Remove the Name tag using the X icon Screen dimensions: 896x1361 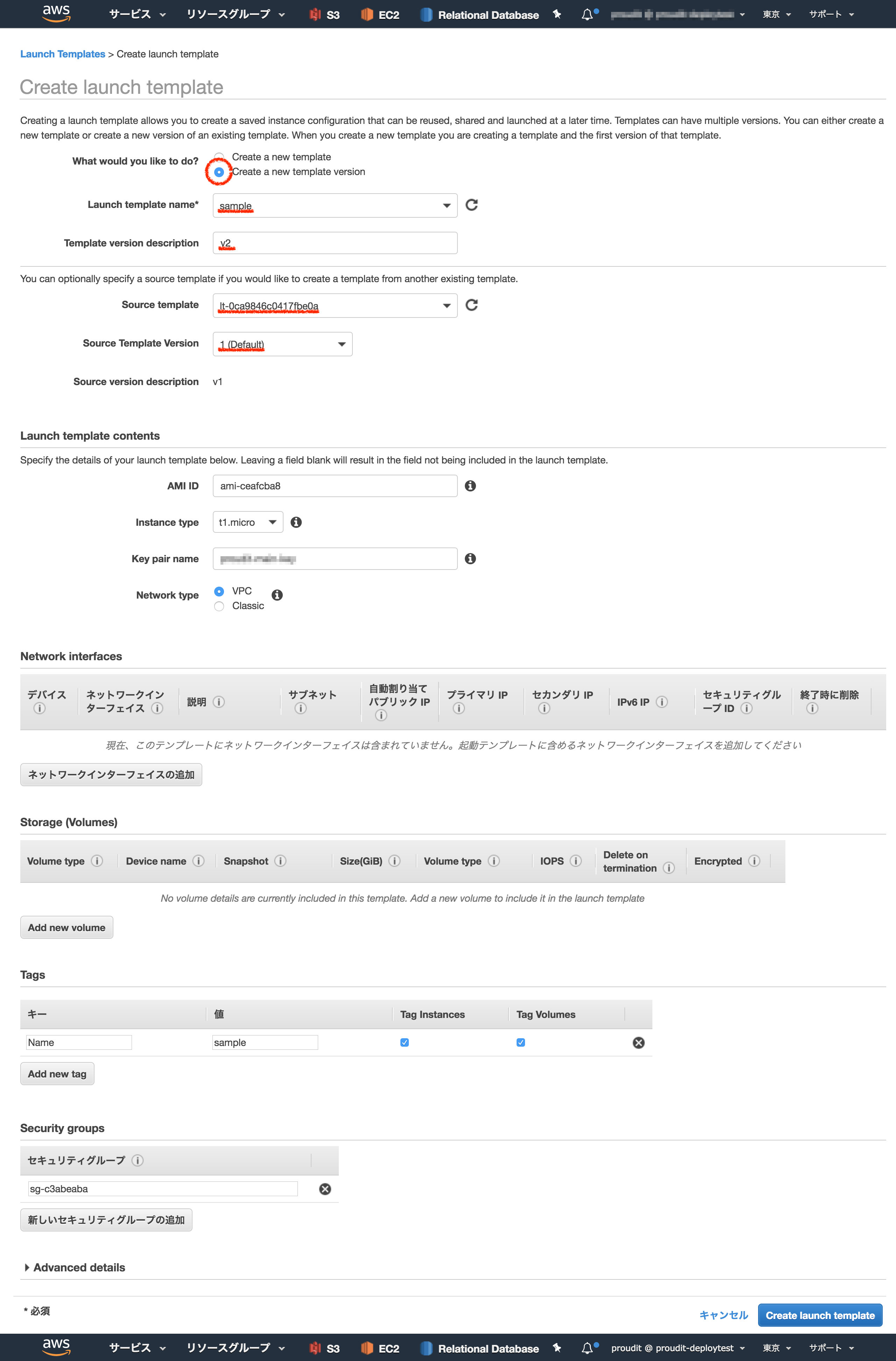coord(638,1042)
